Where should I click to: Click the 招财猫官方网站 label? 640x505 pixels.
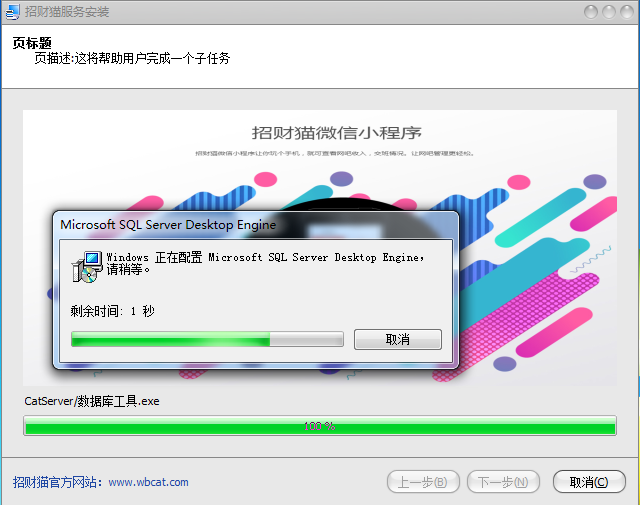[57, 482]
